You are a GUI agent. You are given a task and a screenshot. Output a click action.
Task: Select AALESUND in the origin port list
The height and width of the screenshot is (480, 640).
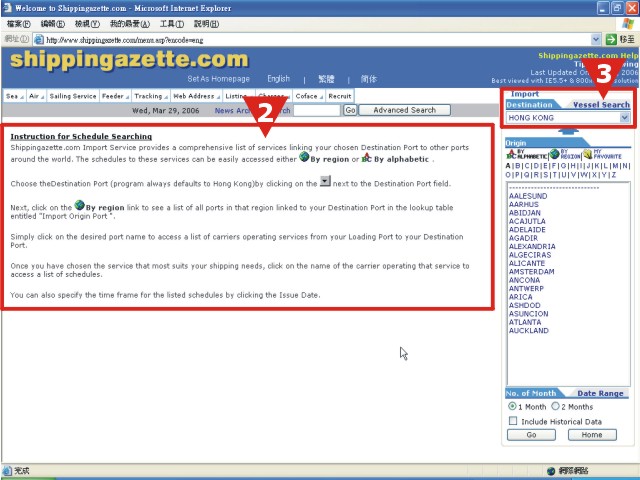click(528, 196)
